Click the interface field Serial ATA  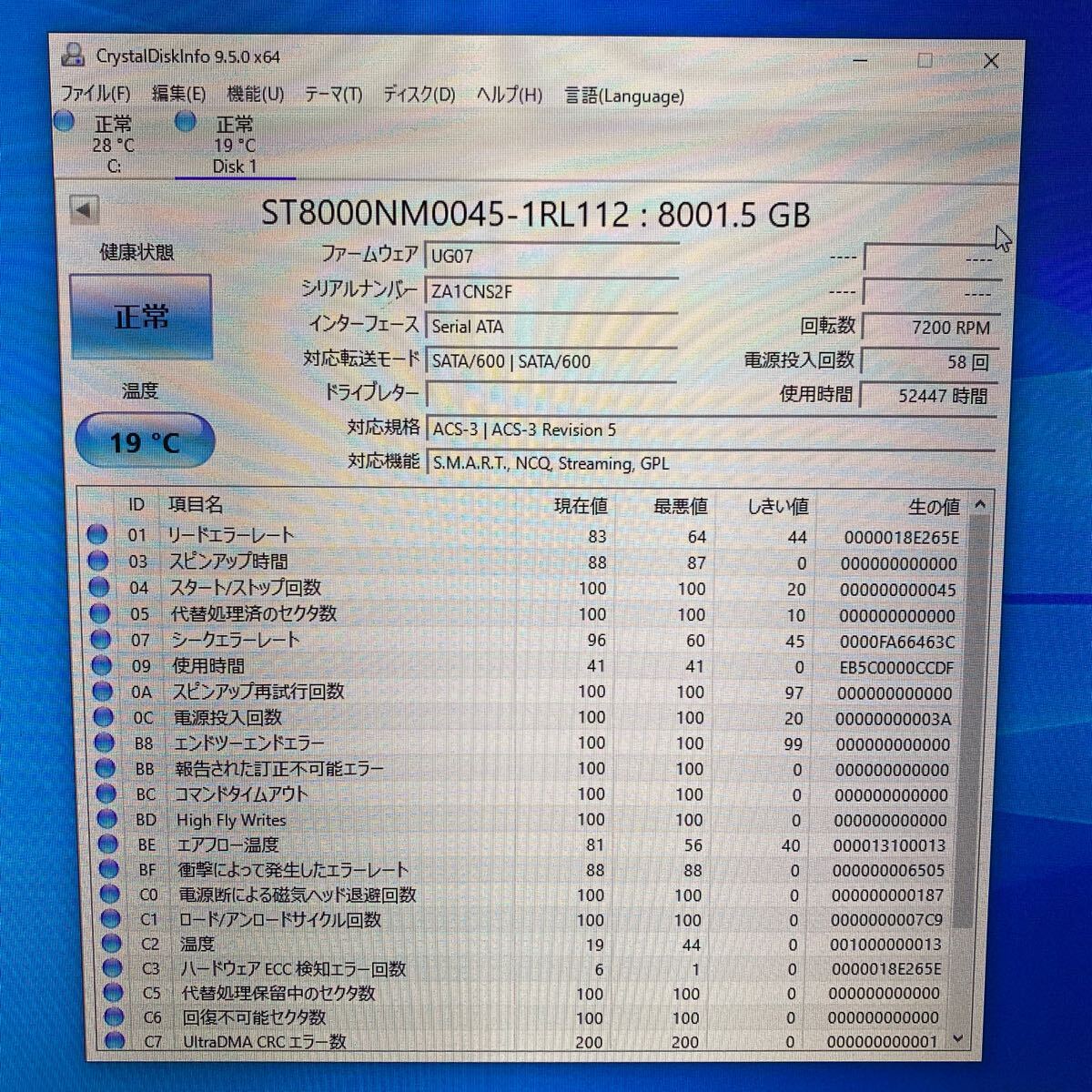point(552,326)
